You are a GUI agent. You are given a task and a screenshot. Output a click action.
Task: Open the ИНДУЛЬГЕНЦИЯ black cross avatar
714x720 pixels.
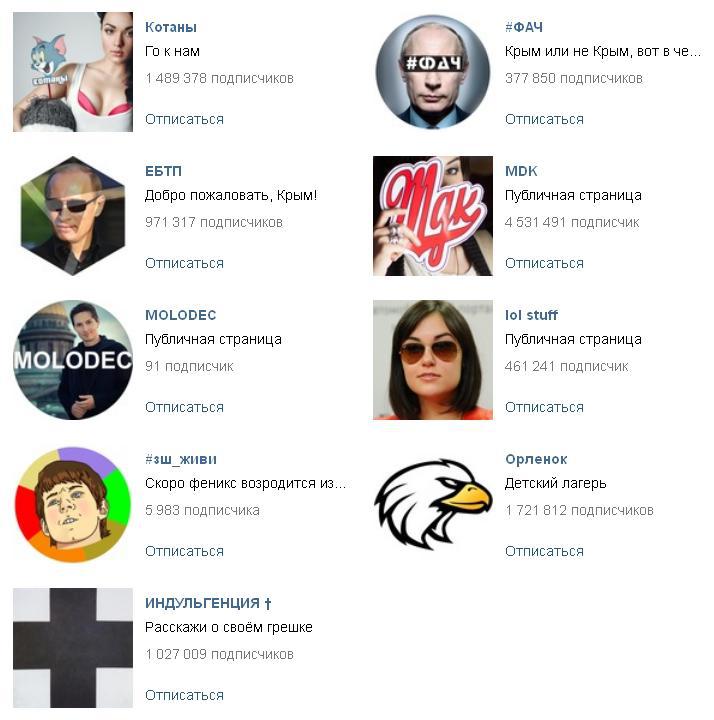click(73, 648)
